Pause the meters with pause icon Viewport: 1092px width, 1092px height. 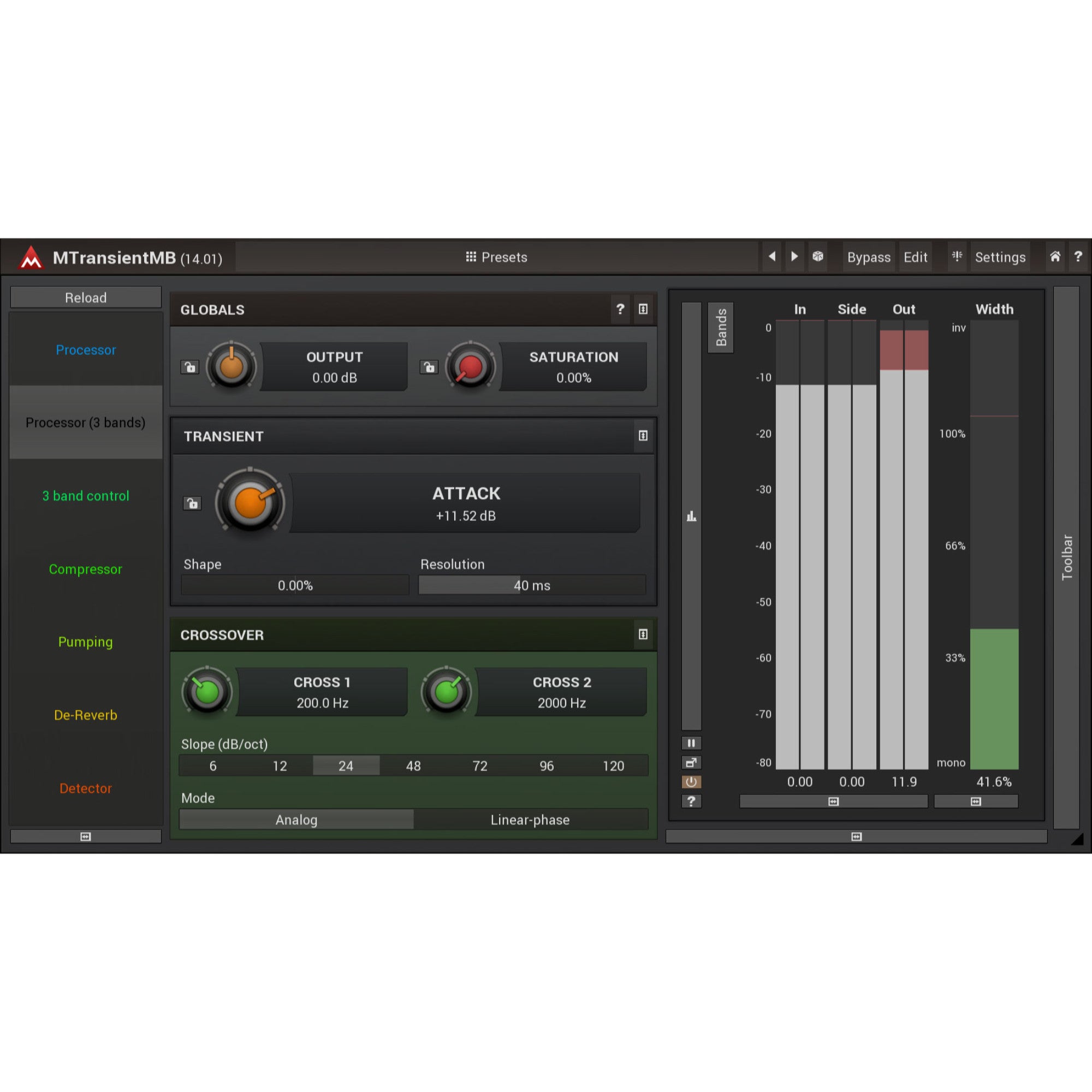[x=691, y=743]
